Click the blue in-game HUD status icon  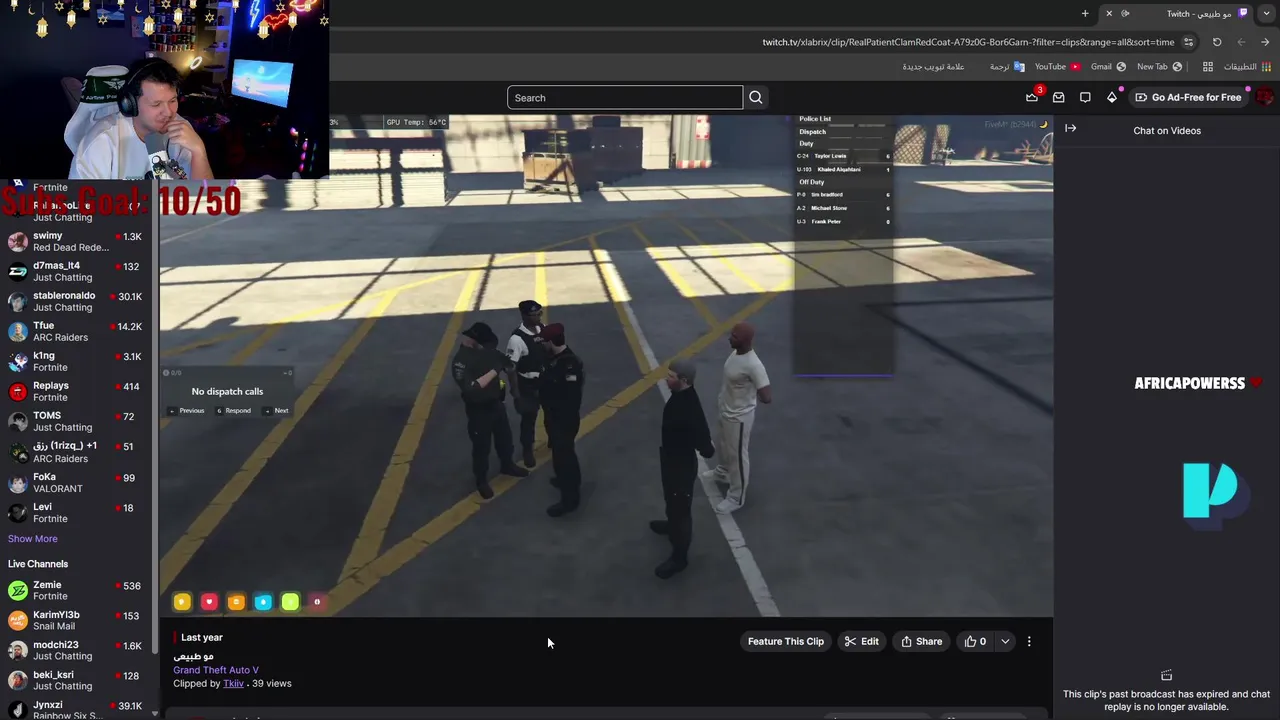tap(263, 601)
